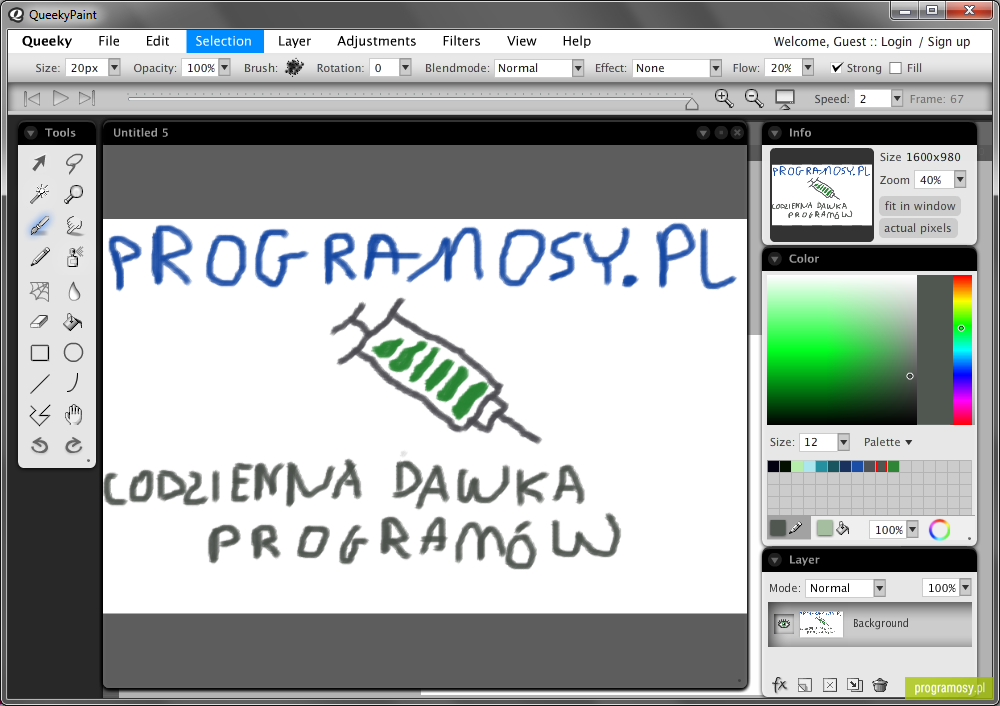Open the Filters menu
The image size is (1000, 706).
462,41
